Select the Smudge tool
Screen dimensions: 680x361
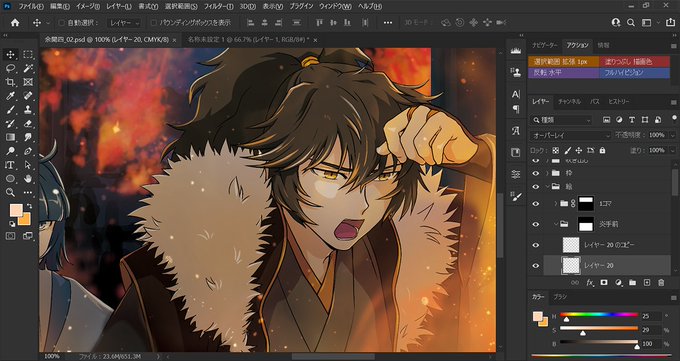(28, 138)
